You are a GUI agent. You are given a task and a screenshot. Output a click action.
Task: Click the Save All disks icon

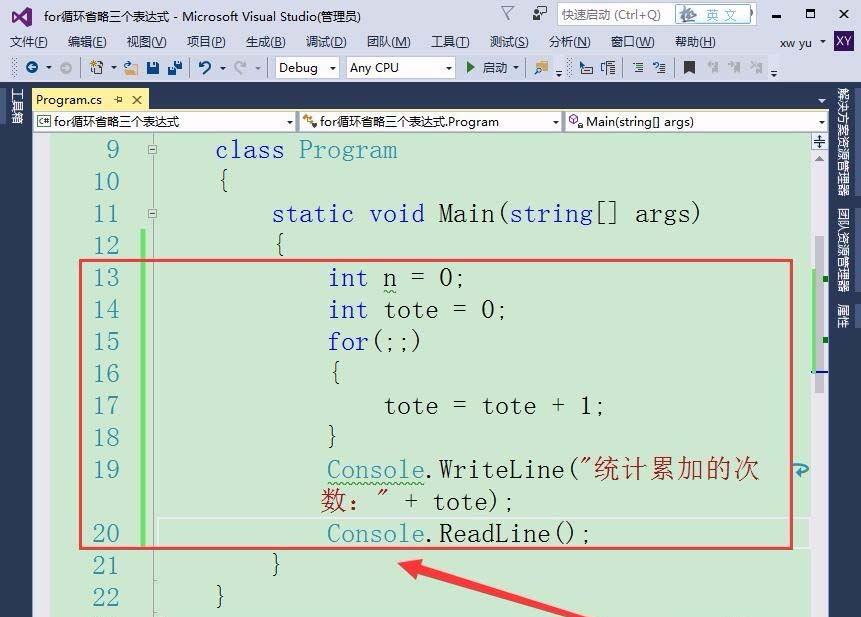coord(175,68)
